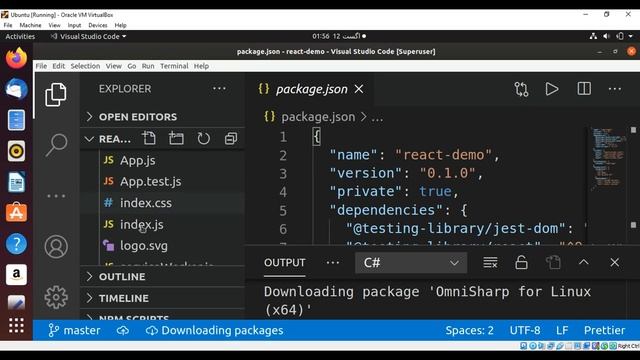Refresh the explorer file list

pyautogui.click(x=204, y=138)
